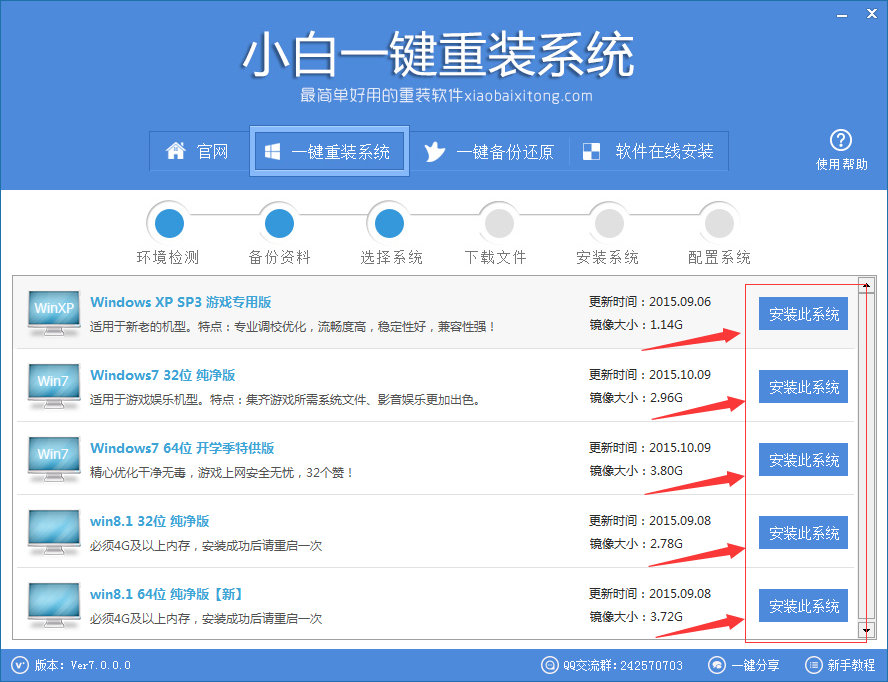Click the QQ icon in the status bar
888x682 pixels.
[550, 665]
